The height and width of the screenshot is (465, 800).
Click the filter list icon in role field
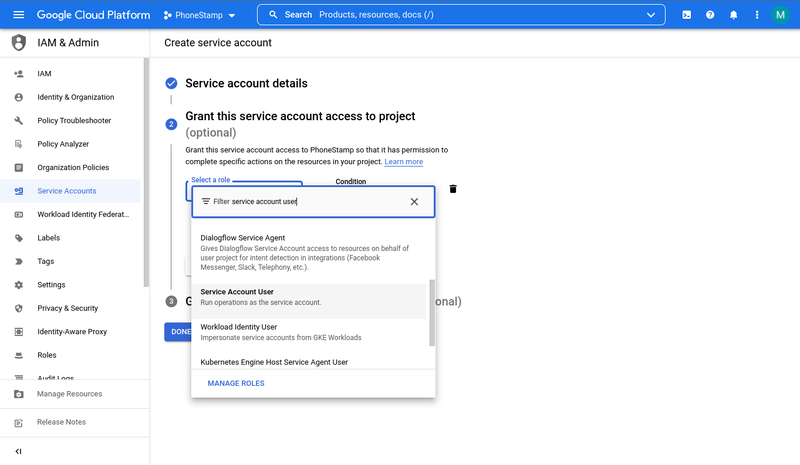(x=206, y=202)
